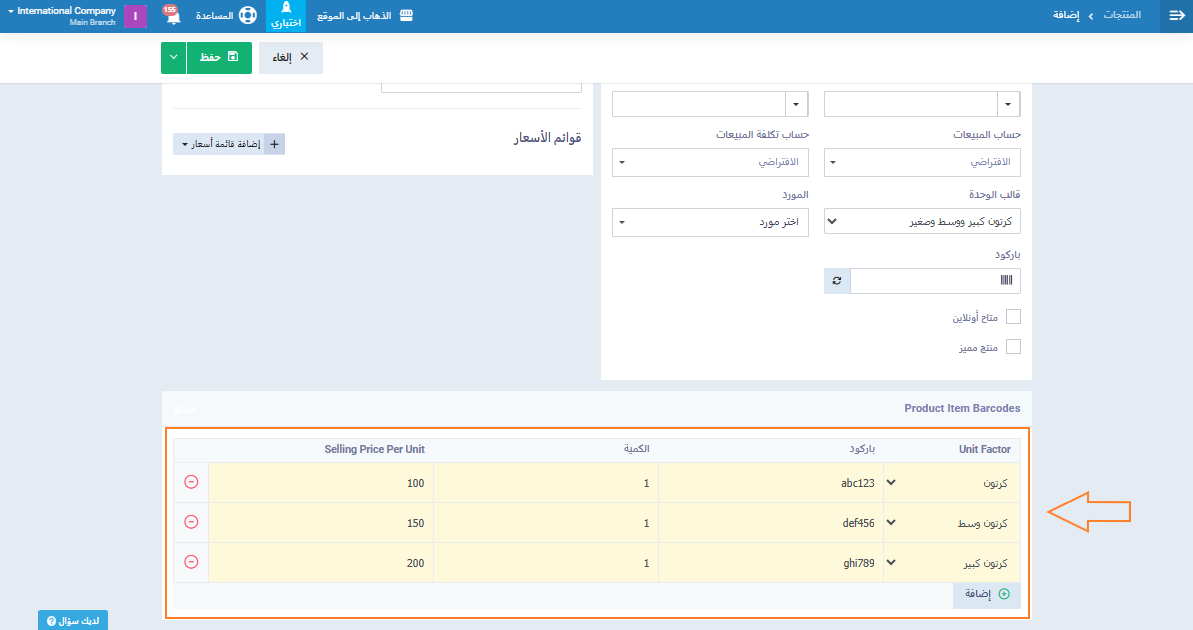The image size is (1193, 630).
Task: Open the اختر مورد supplier dropdown
Action: [x=710, y=221]
